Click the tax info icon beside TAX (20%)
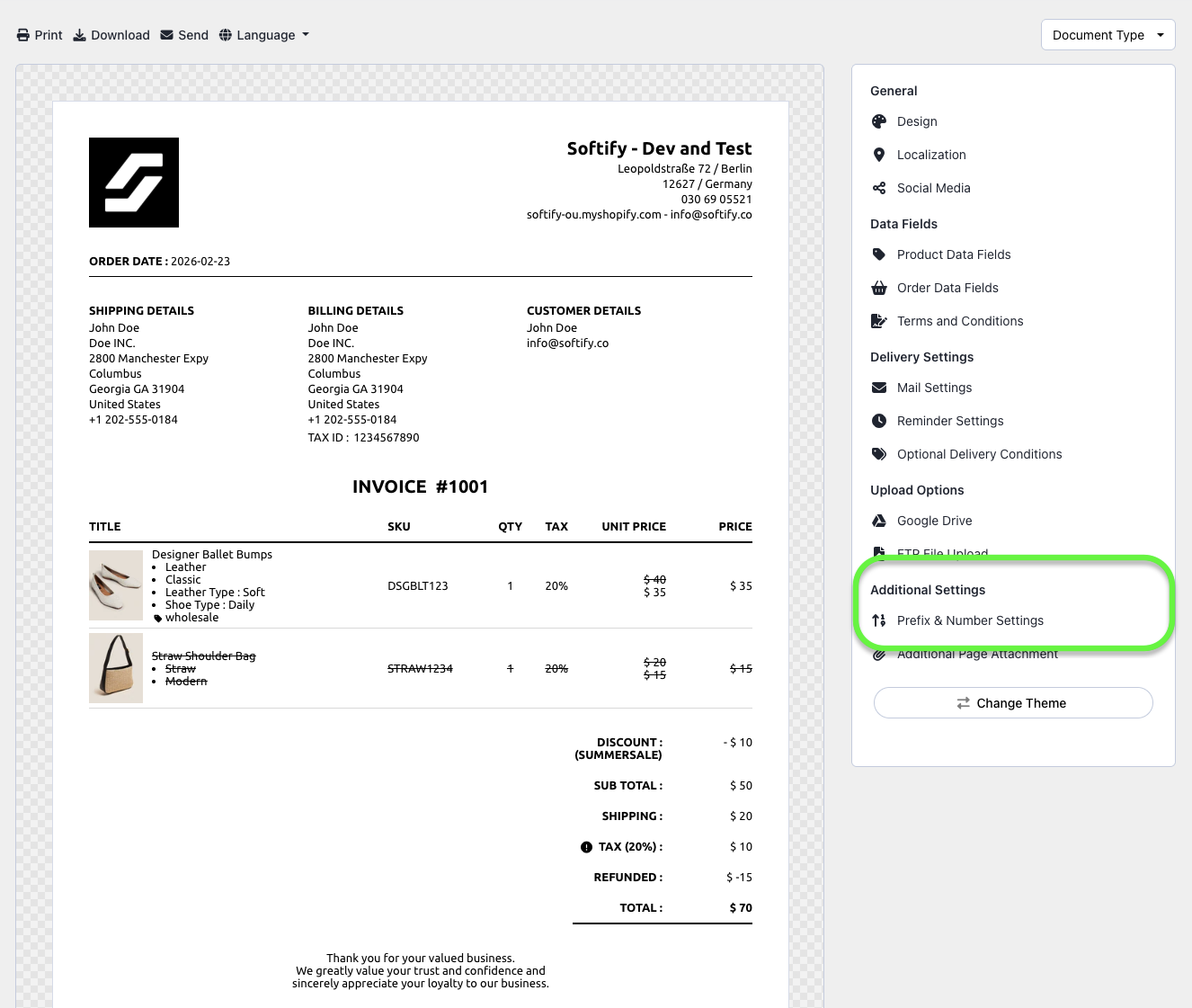The image size is (1192, 1008). pyautogui.click(x=586, y=847)
